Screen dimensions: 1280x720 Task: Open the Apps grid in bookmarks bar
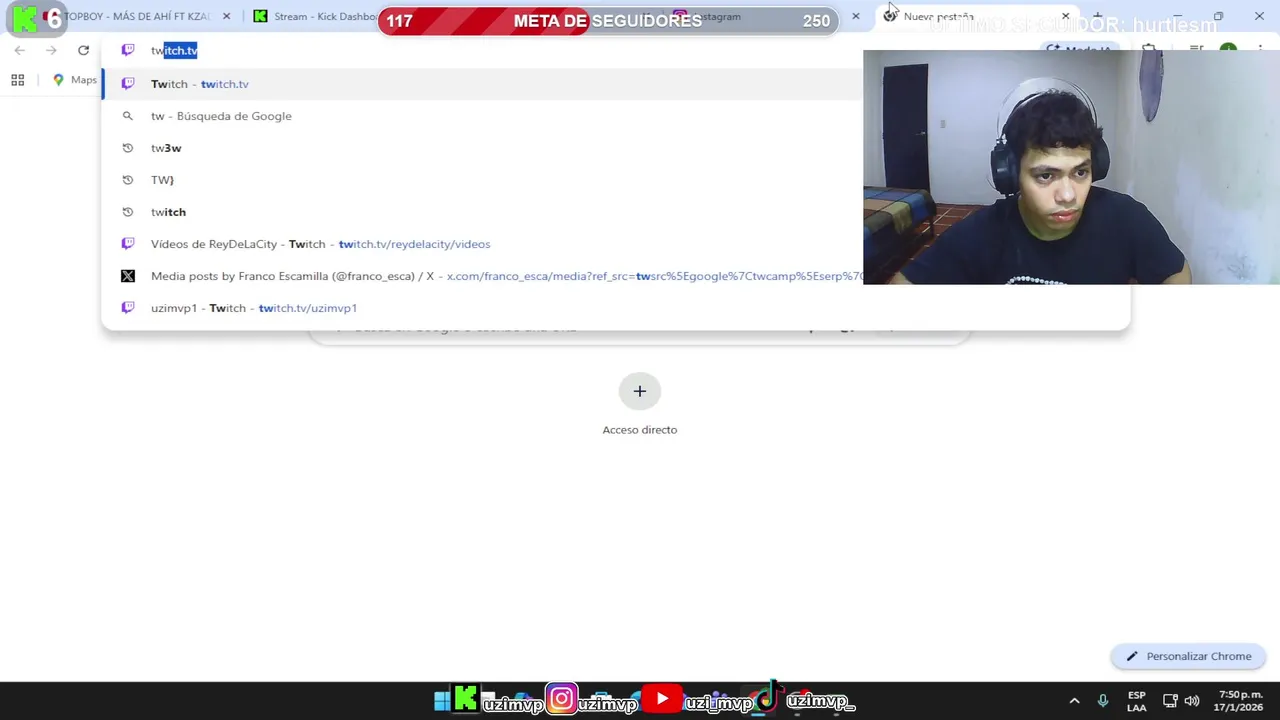(17, 80)
